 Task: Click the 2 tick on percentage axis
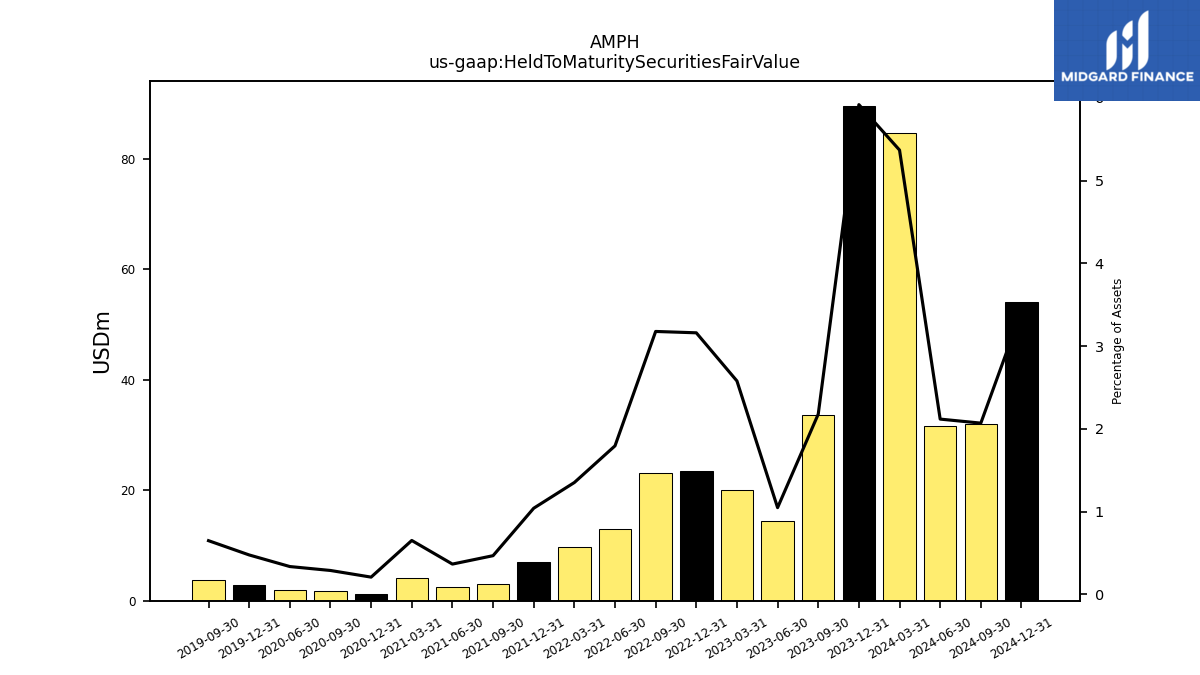click(1099, 429)
